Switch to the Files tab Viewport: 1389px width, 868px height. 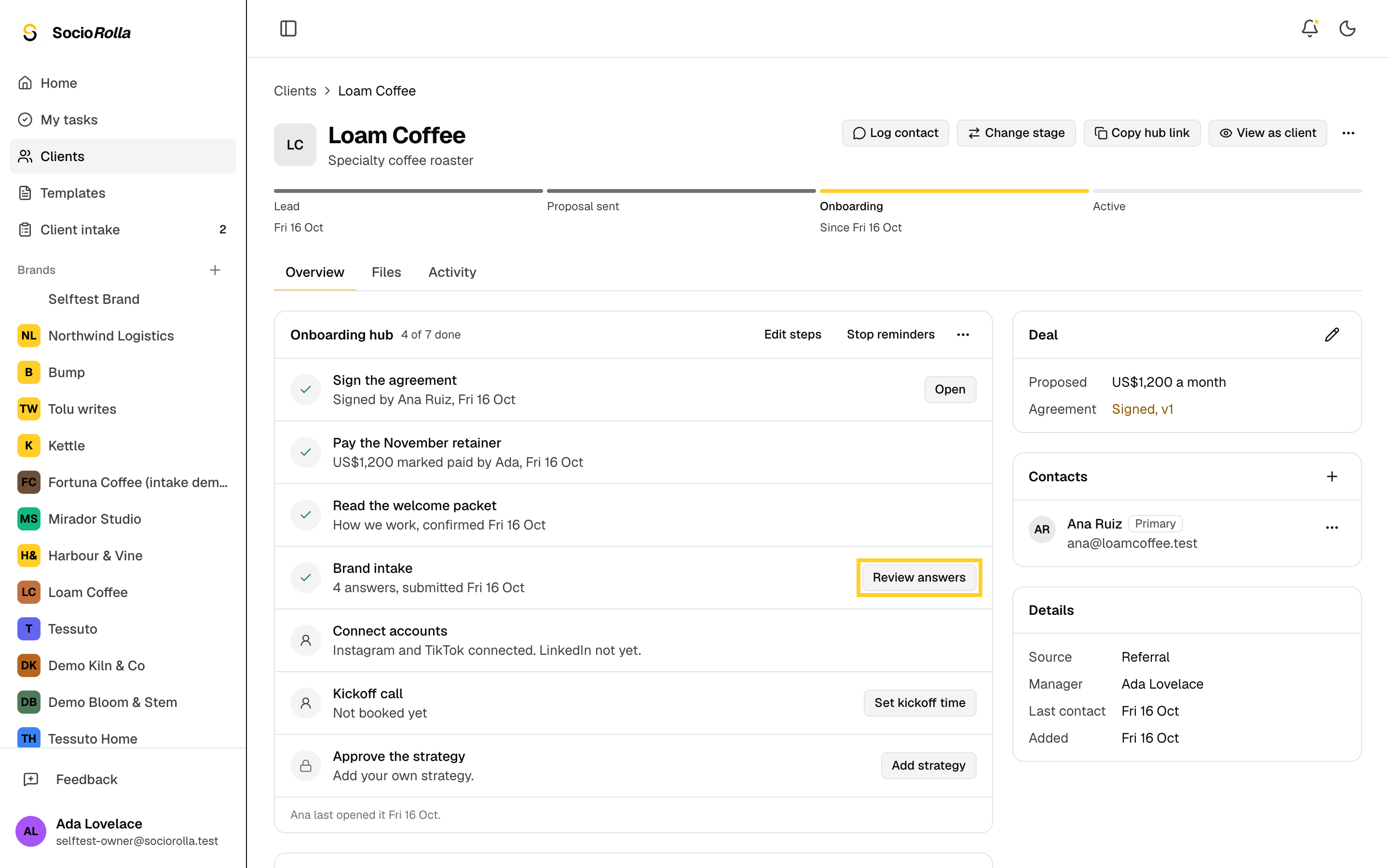tap(386, 272)
